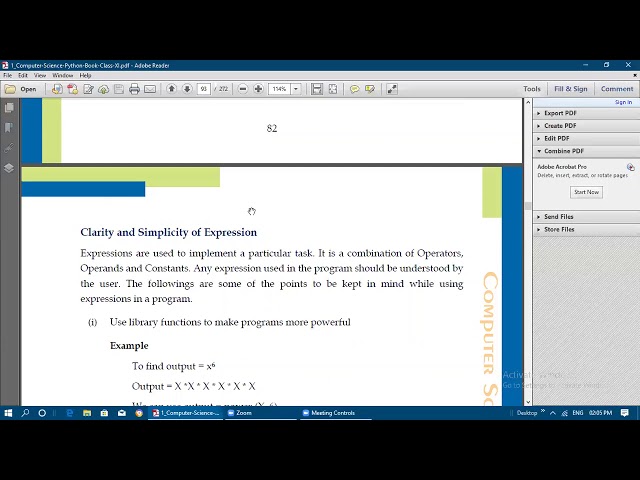The height and width of the screenshot is (480, 640).
Task: Open the attachments paperclip panel
Action: click(9, 148)
